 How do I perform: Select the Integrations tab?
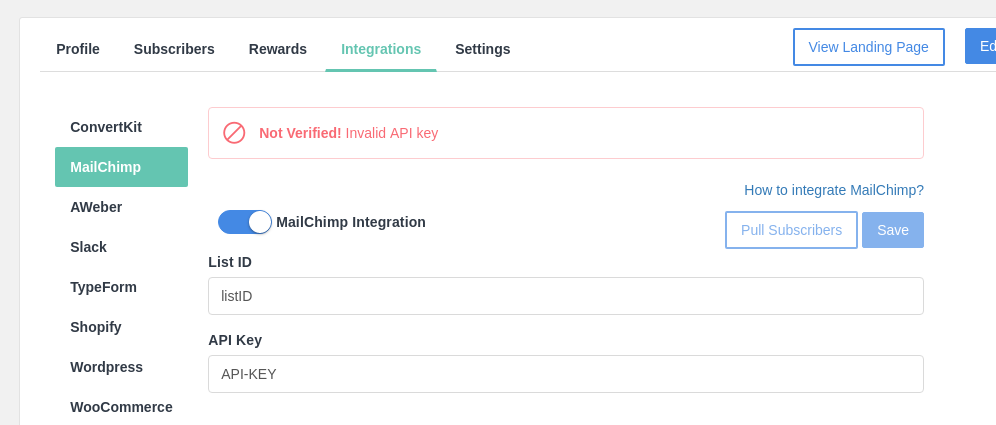click(x=381, y=49)
